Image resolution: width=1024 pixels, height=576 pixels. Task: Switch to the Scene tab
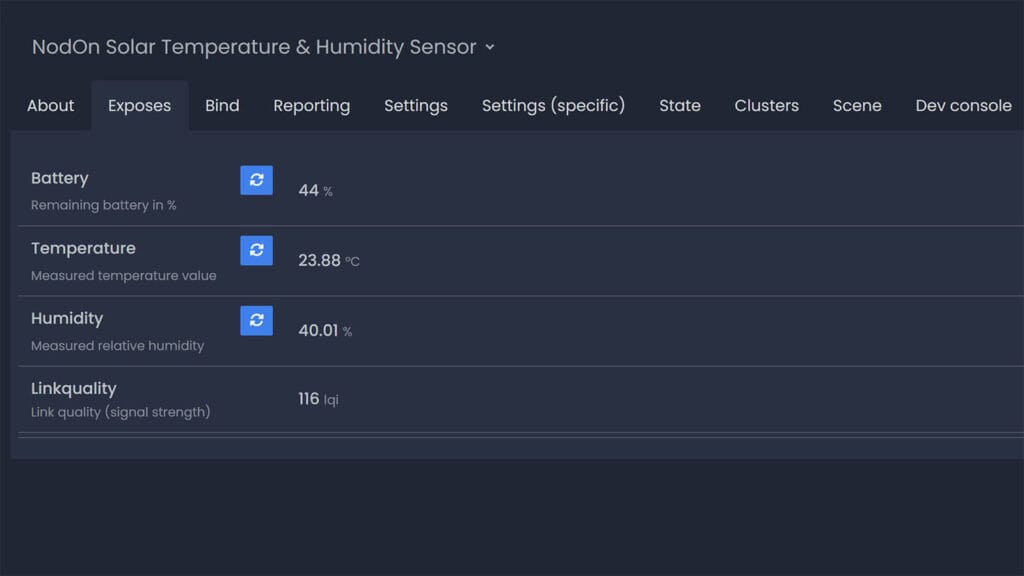[x=857, y=105]
